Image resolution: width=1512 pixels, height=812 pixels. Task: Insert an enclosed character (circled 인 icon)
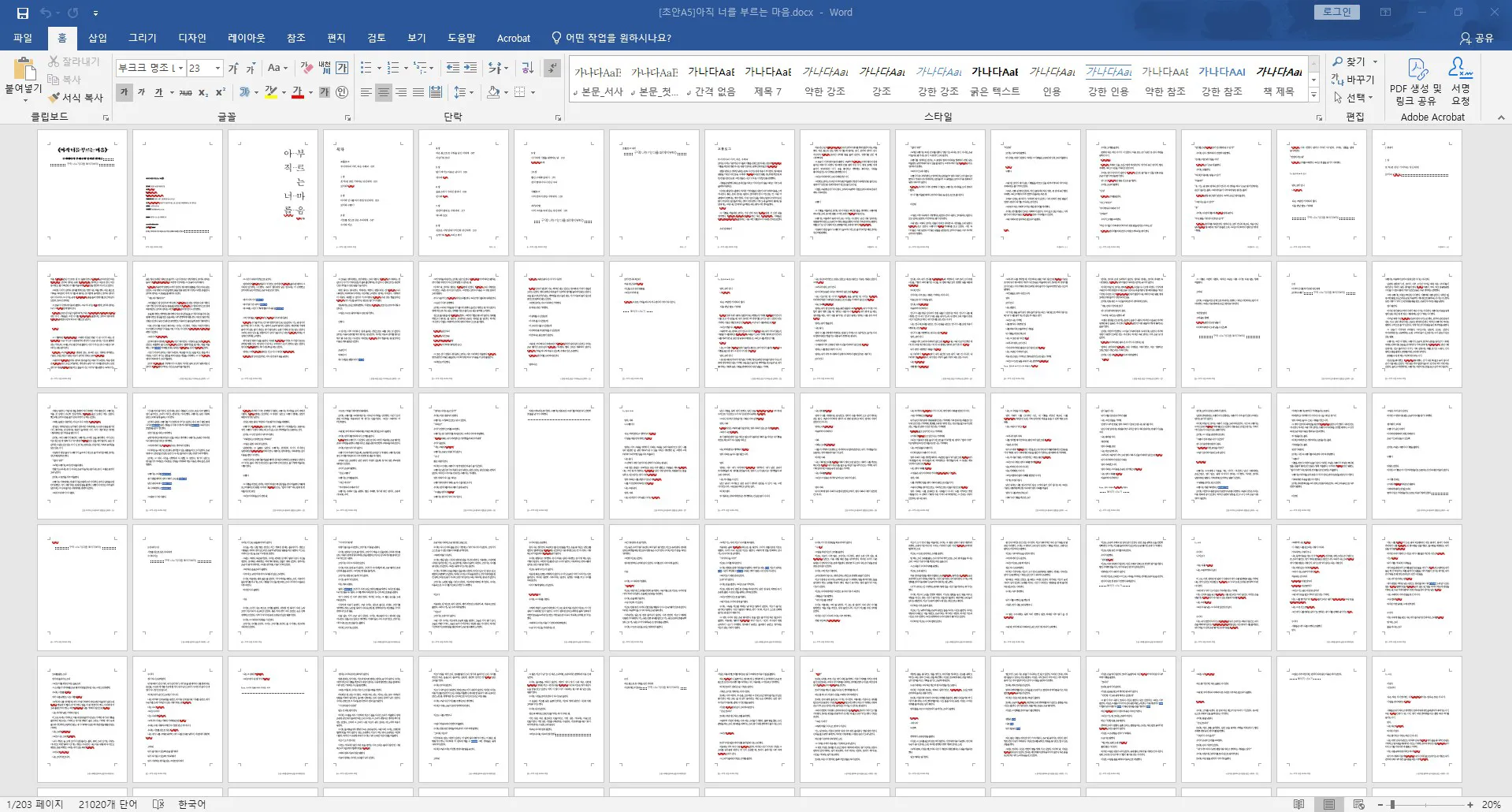tap(342, 92)
